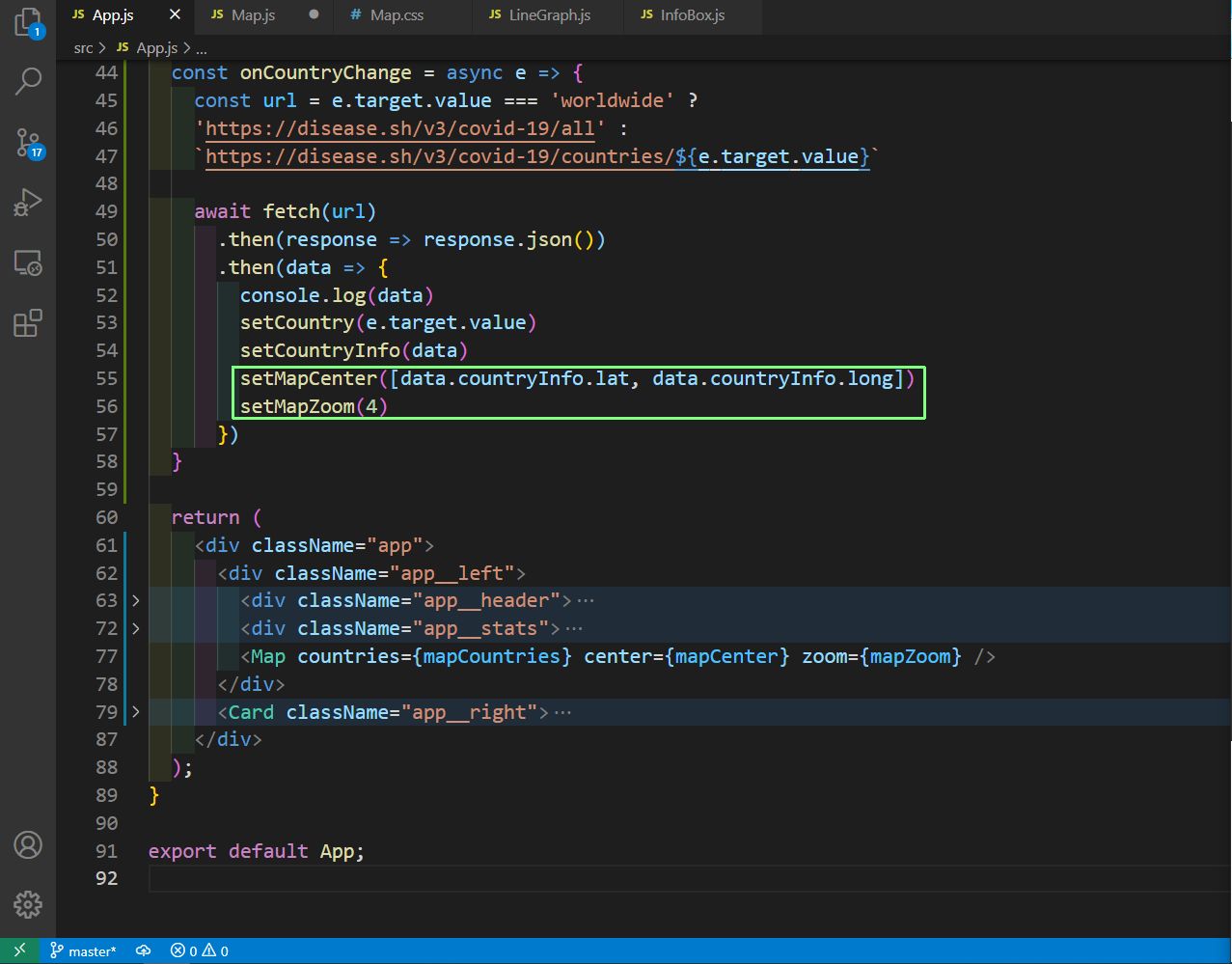Image resolution: width=1232 pixels, height=964 pixels.
Task: Open the errors and warnings indicator
Action: (x=199, y=950)
